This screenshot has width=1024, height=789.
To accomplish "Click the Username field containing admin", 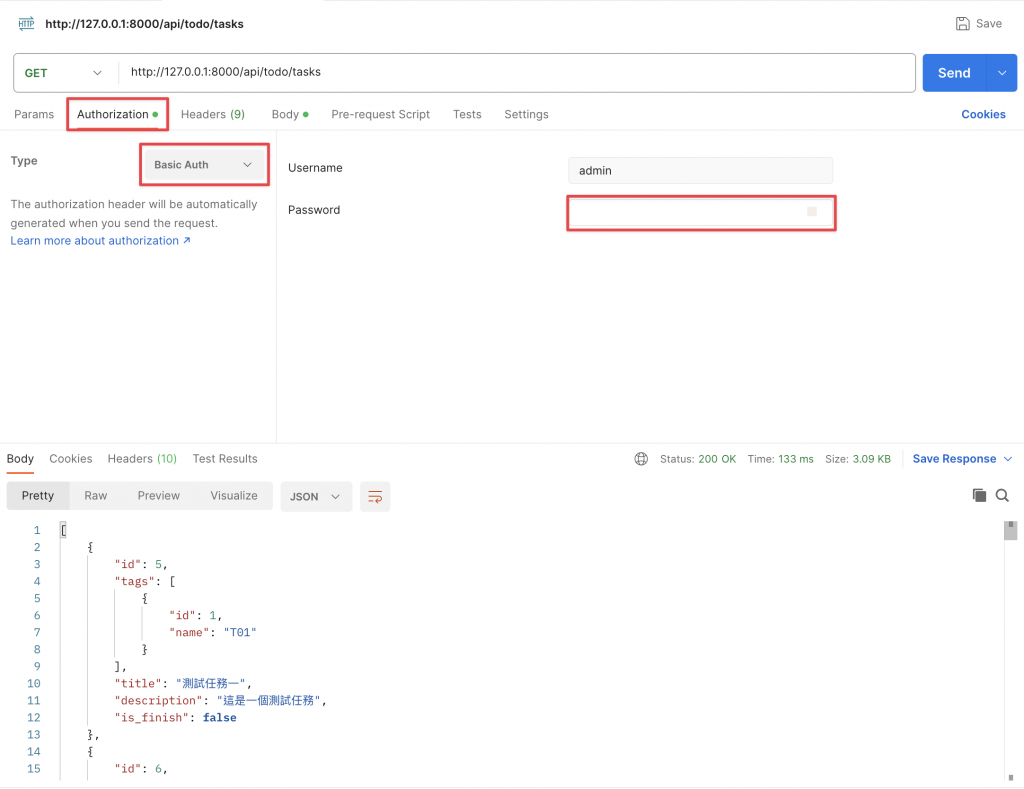I will 700,170.
